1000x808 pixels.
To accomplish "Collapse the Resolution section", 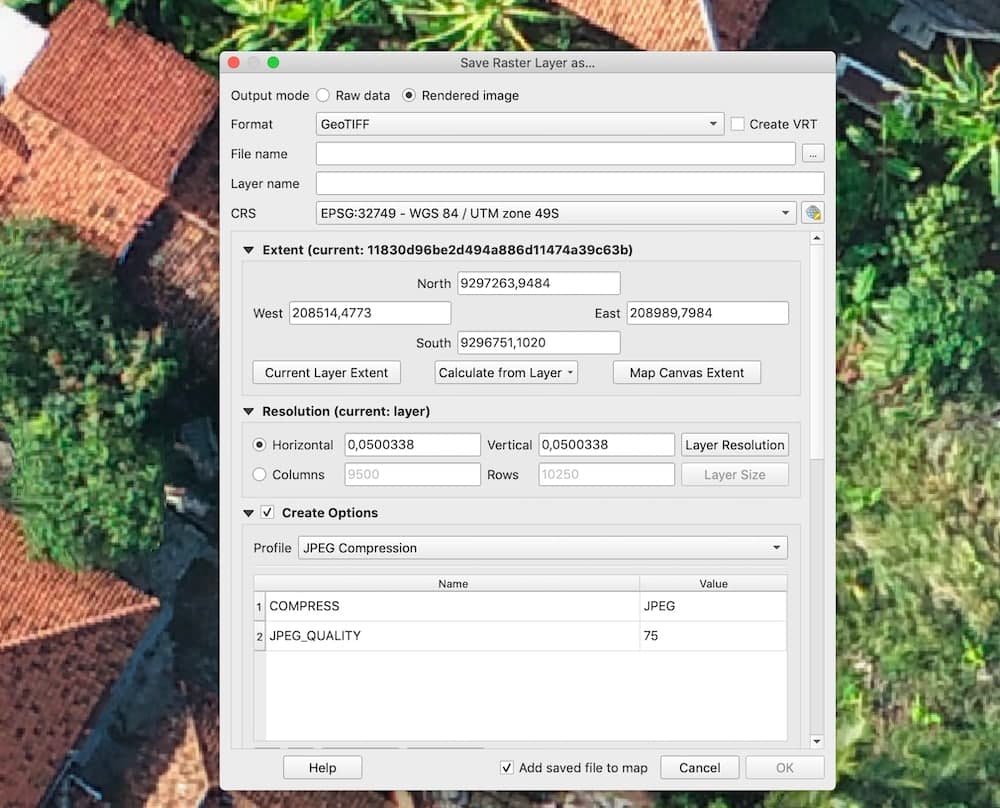I will point(246,409).
